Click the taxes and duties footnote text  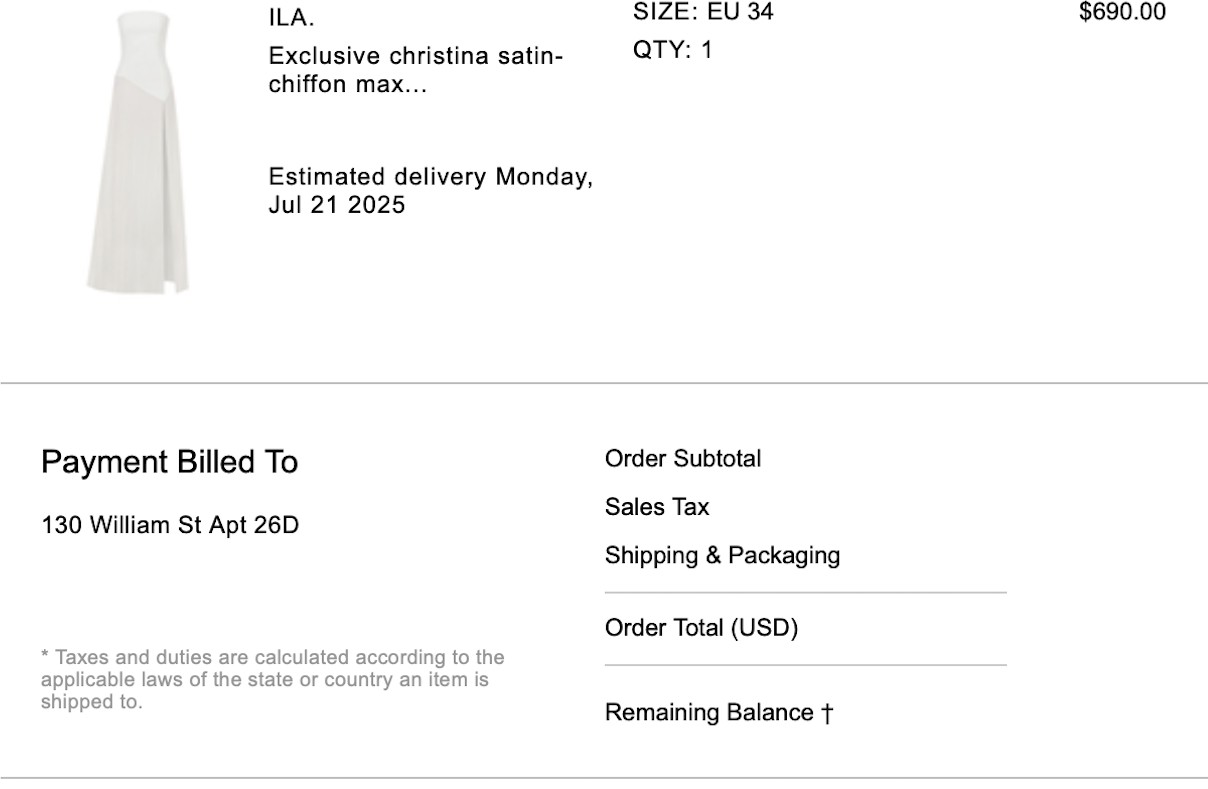pos(270,679)
